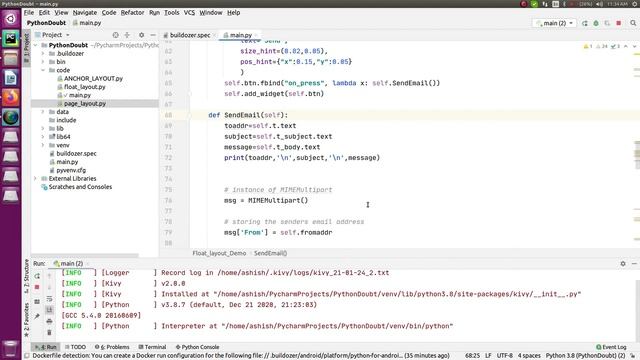
Task: Open the Edit menu
Action: [x=44, y=13]
